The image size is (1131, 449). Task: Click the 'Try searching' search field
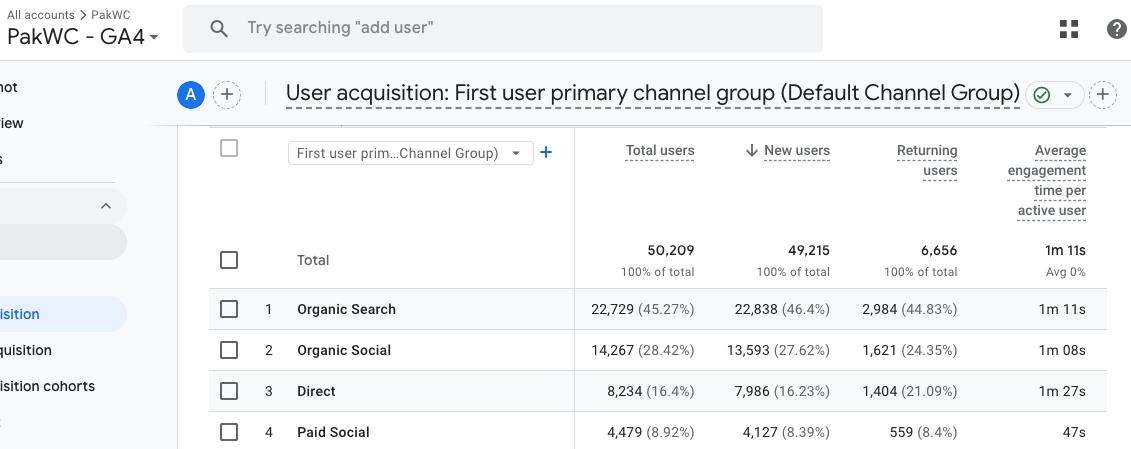520,28
